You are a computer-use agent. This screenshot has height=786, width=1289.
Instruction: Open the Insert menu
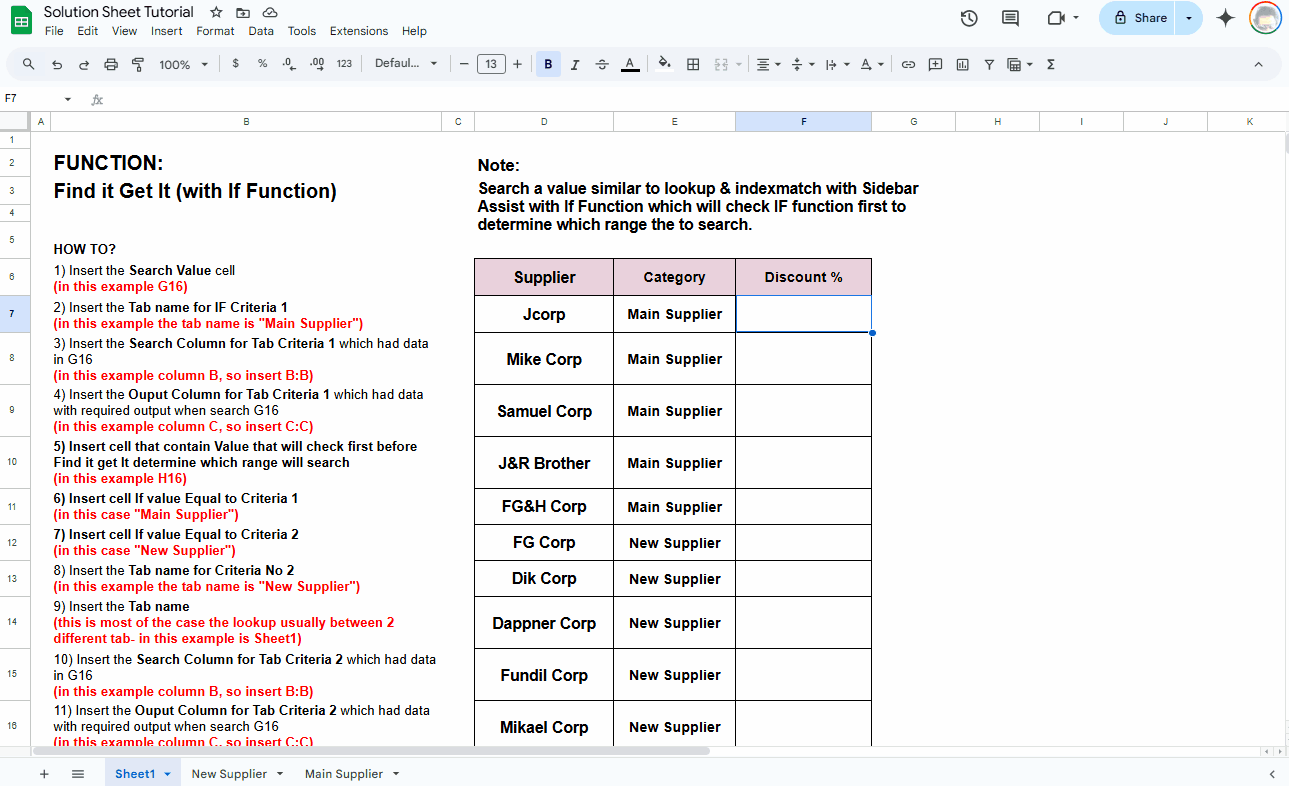pos(167,31)
